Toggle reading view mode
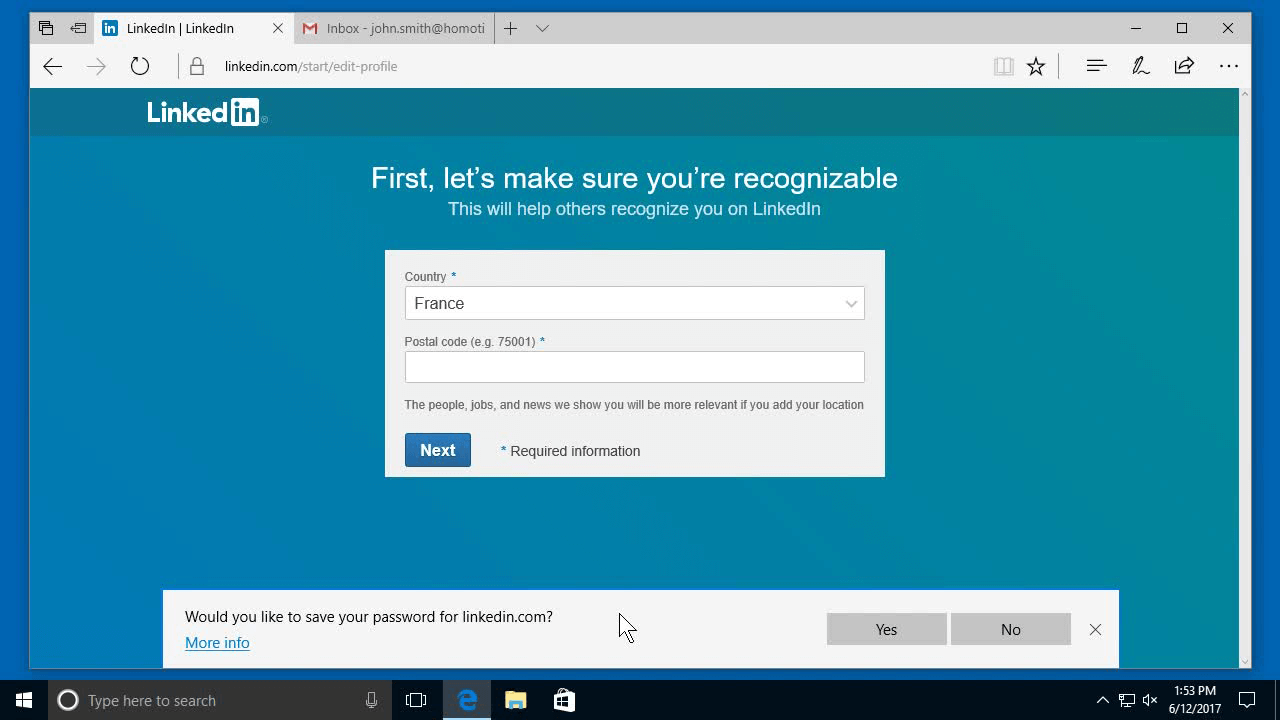1280x720 pixels. coord(1003,66)
